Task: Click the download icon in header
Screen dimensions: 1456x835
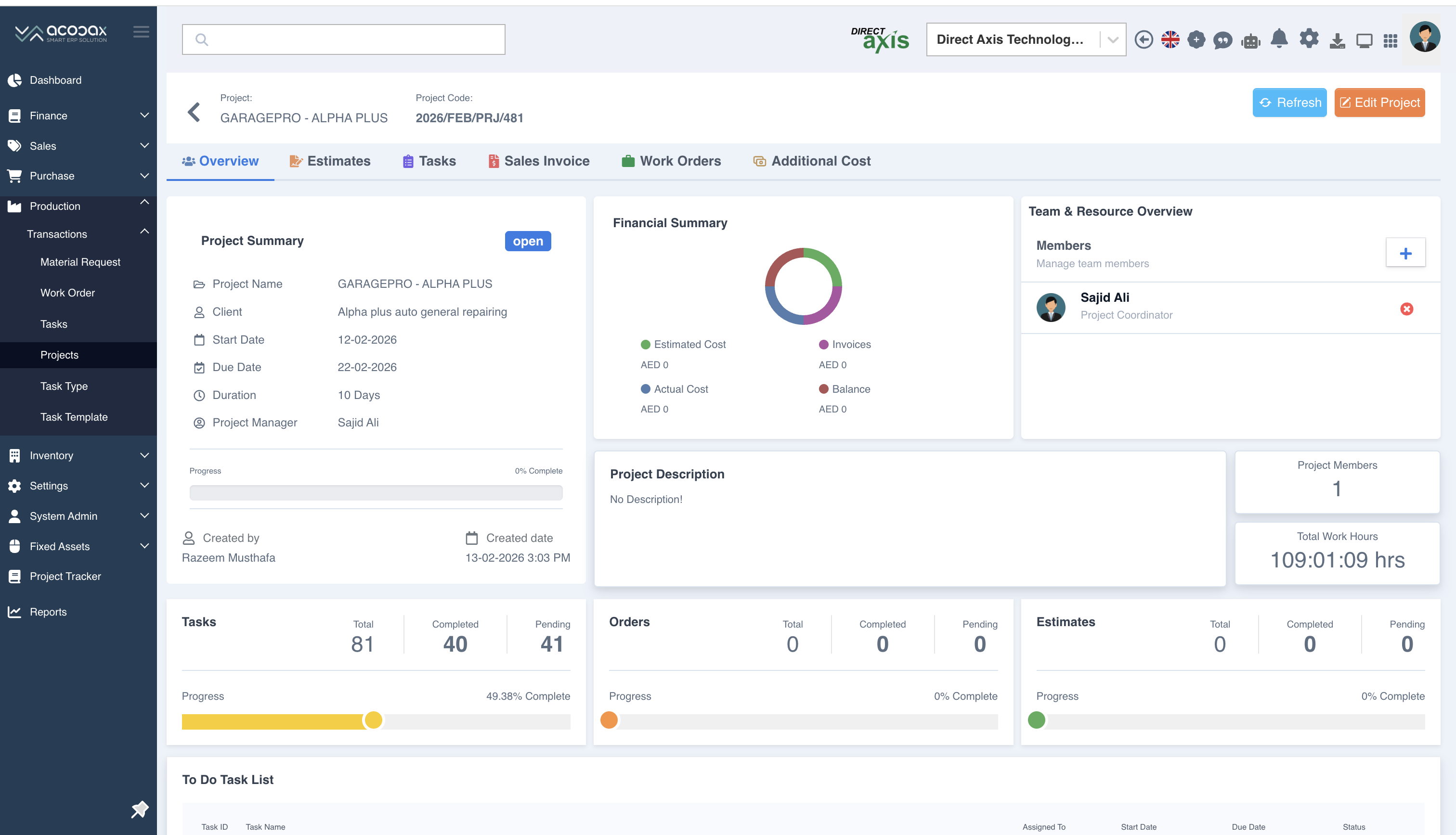Action: 1337,40
